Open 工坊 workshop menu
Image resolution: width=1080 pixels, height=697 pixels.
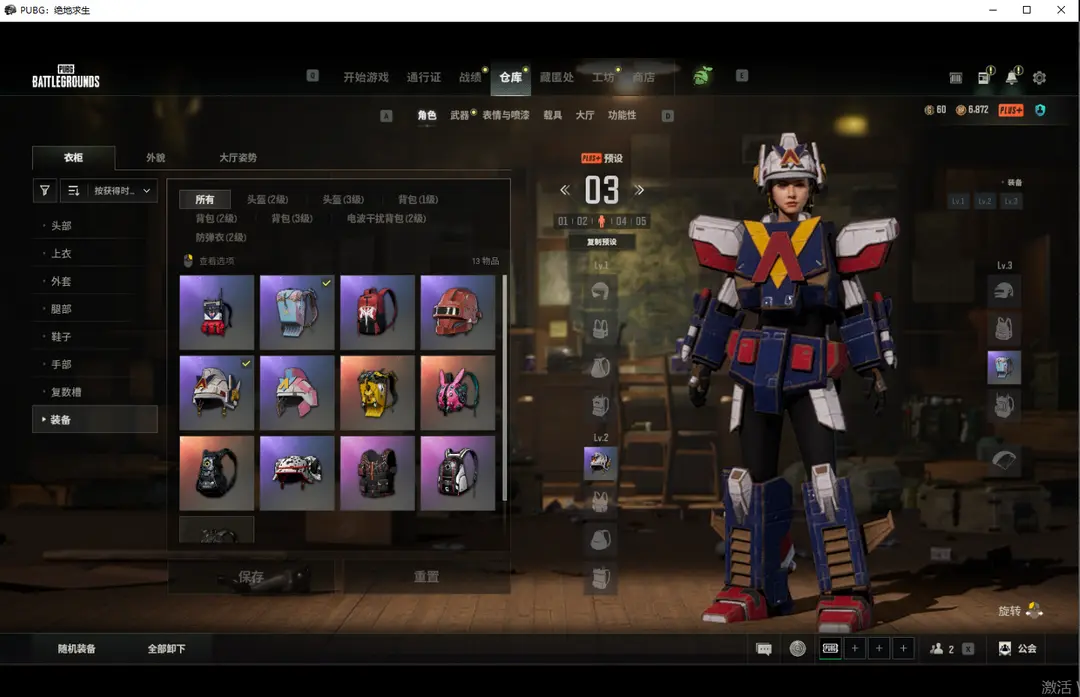click(603, 77)
